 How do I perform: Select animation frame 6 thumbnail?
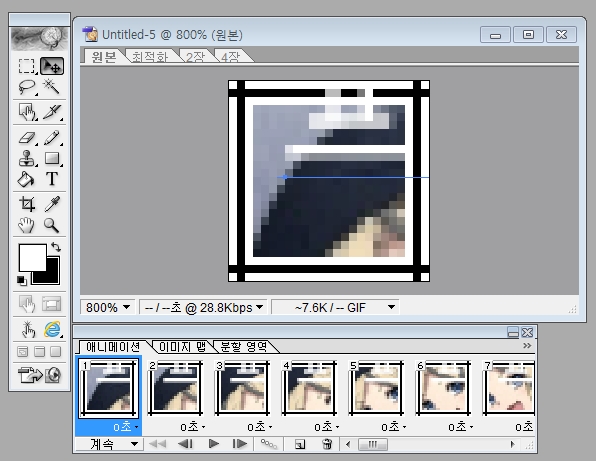(x=443, y=388)
